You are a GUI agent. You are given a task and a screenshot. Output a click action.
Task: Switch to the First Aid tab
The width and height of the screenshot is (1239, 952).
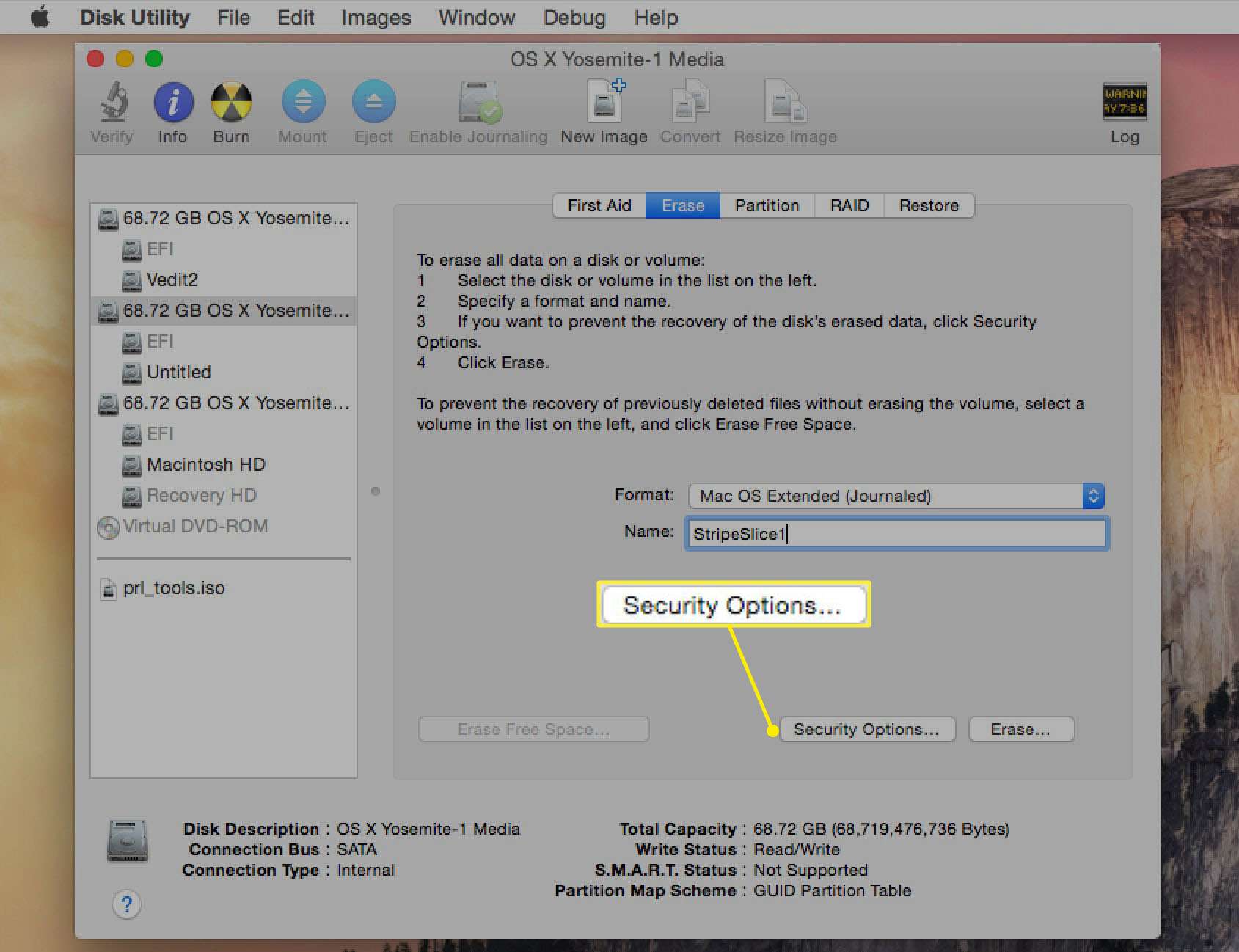click(x=599, y=205)
